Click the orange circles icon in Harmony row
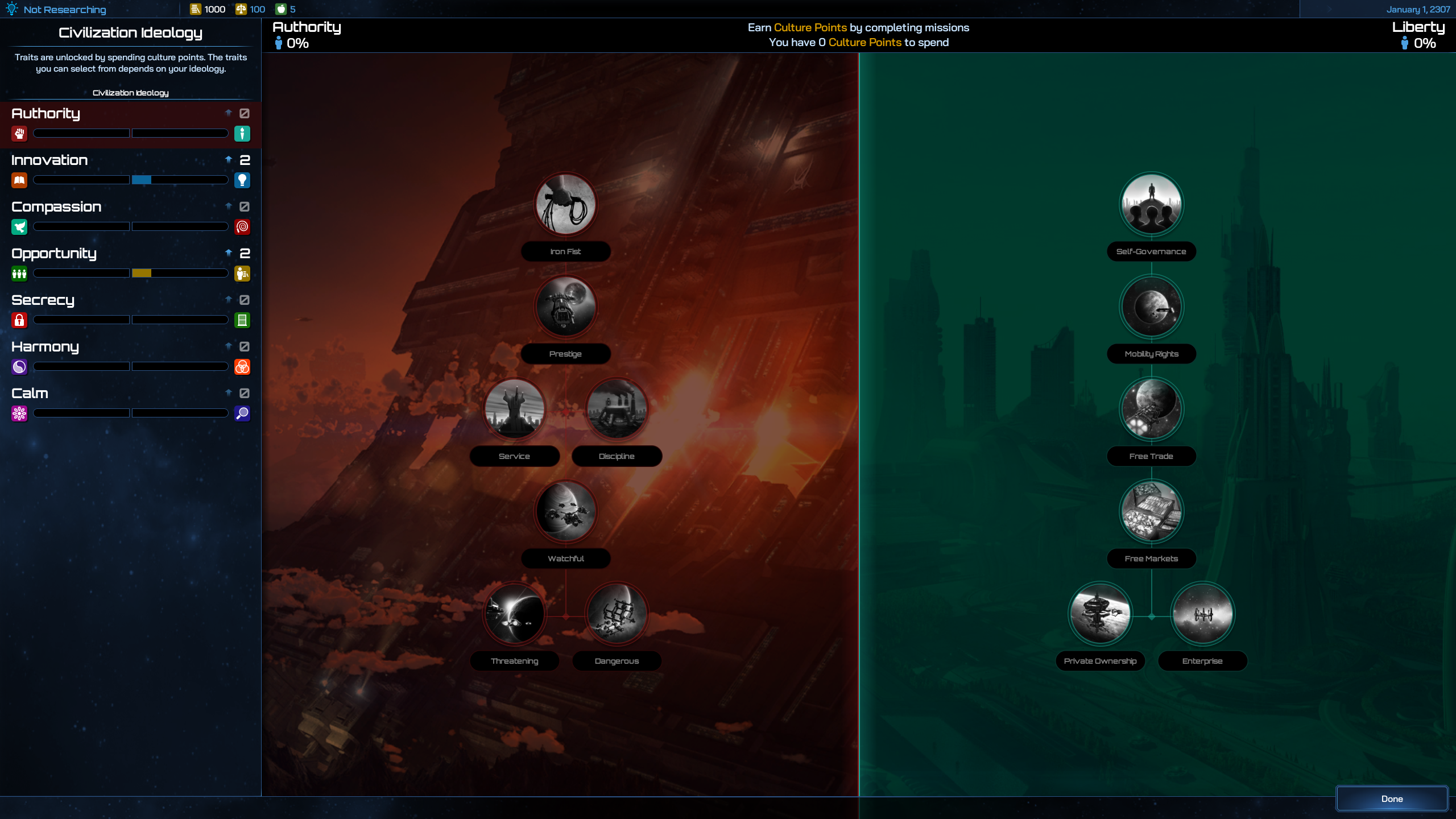The image size is (1456, 819). click(x=242, y=367)
